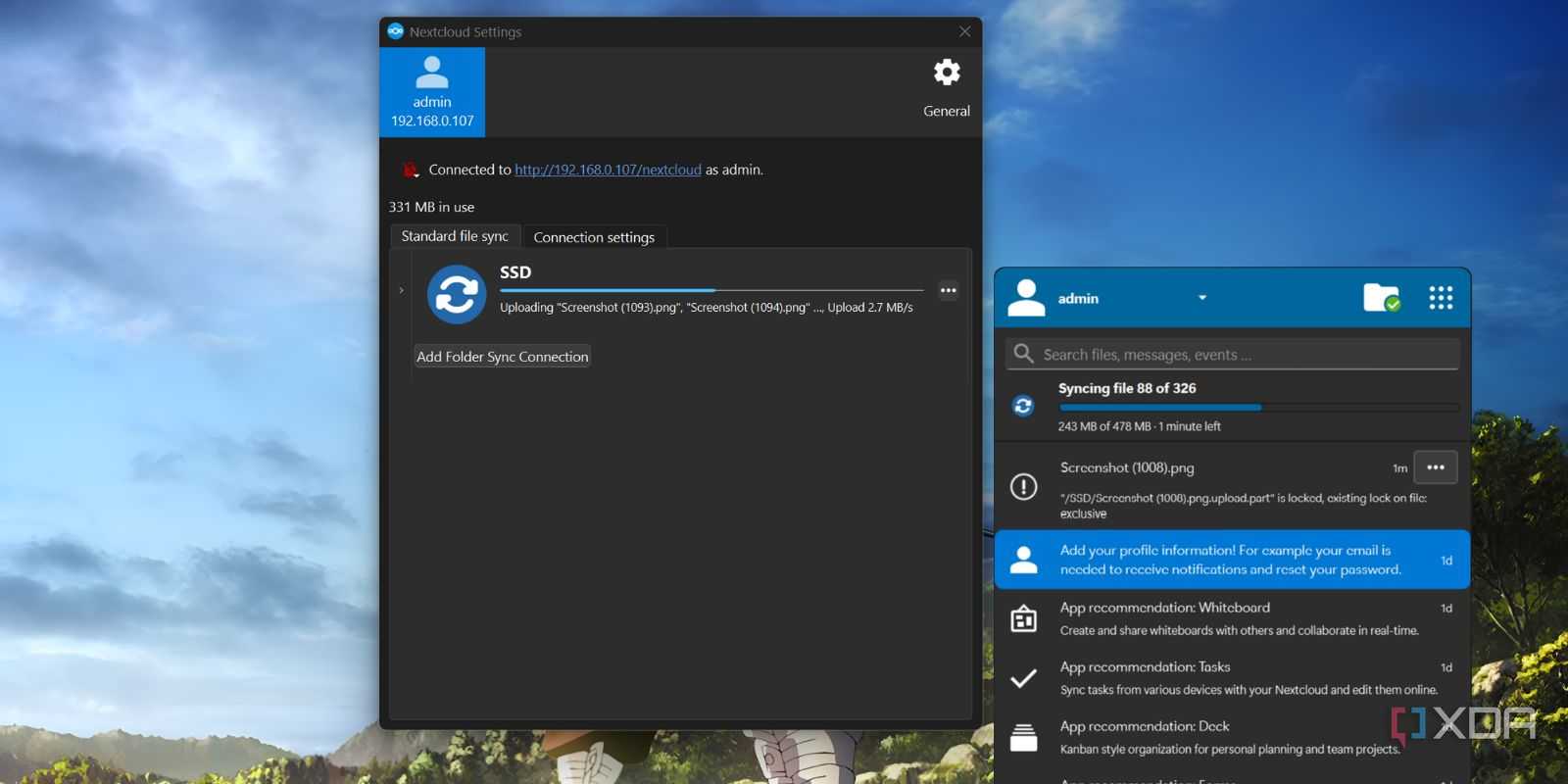Select the "Screenshot (1008).png" file name
Viewport: 1568px width, 784px height.
[1127, 467]
